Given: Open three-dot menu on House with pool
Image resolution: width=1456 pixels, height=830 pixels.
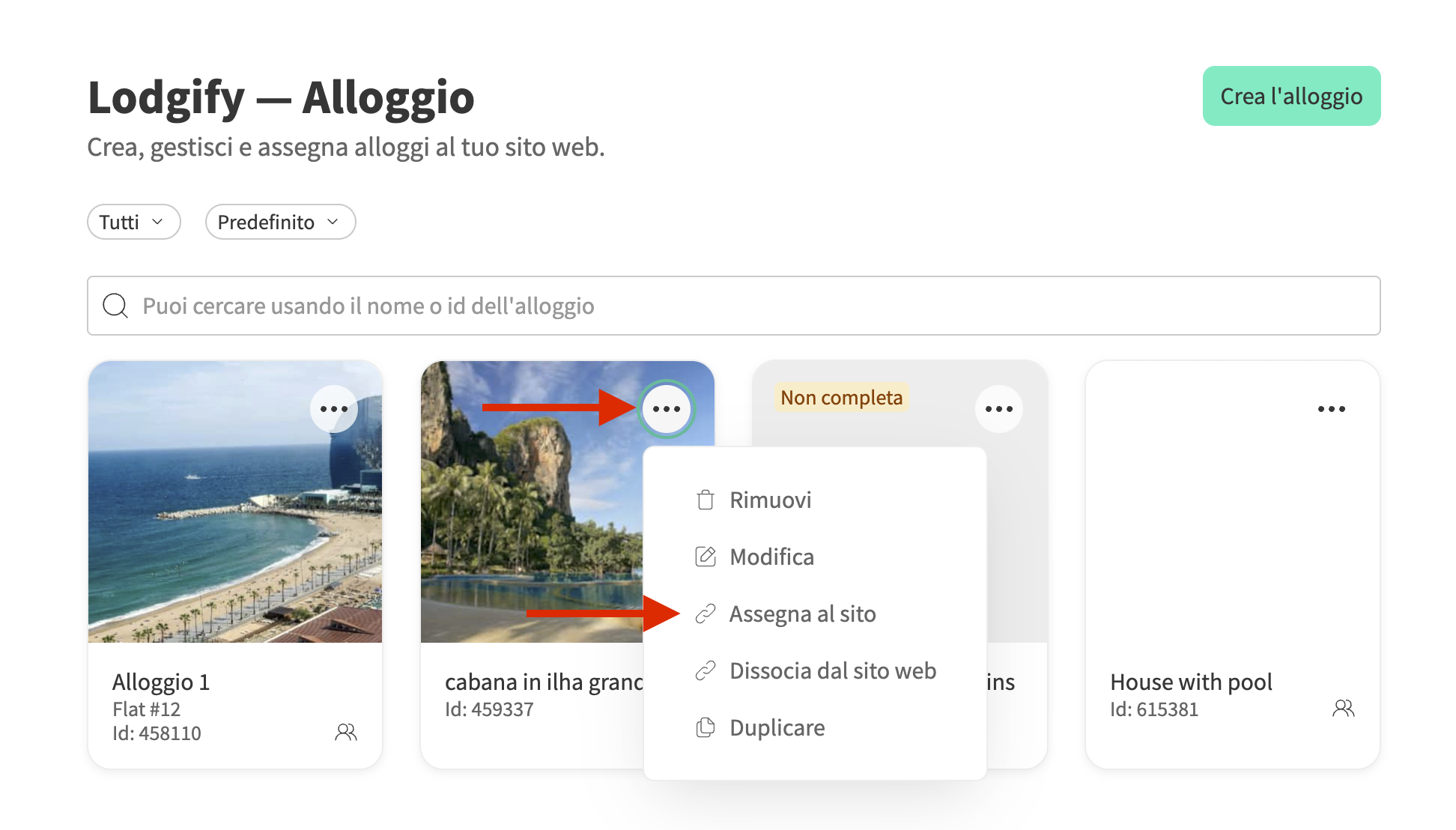Looking at the screenshot, I should (x=1331, y=409).
